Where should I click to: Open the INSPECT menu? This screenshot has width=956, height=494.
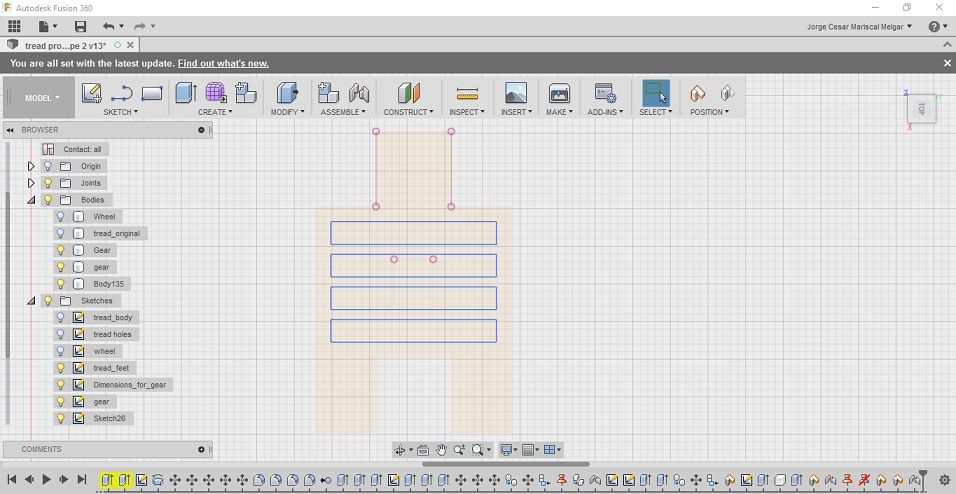click(x=466, y=112)
